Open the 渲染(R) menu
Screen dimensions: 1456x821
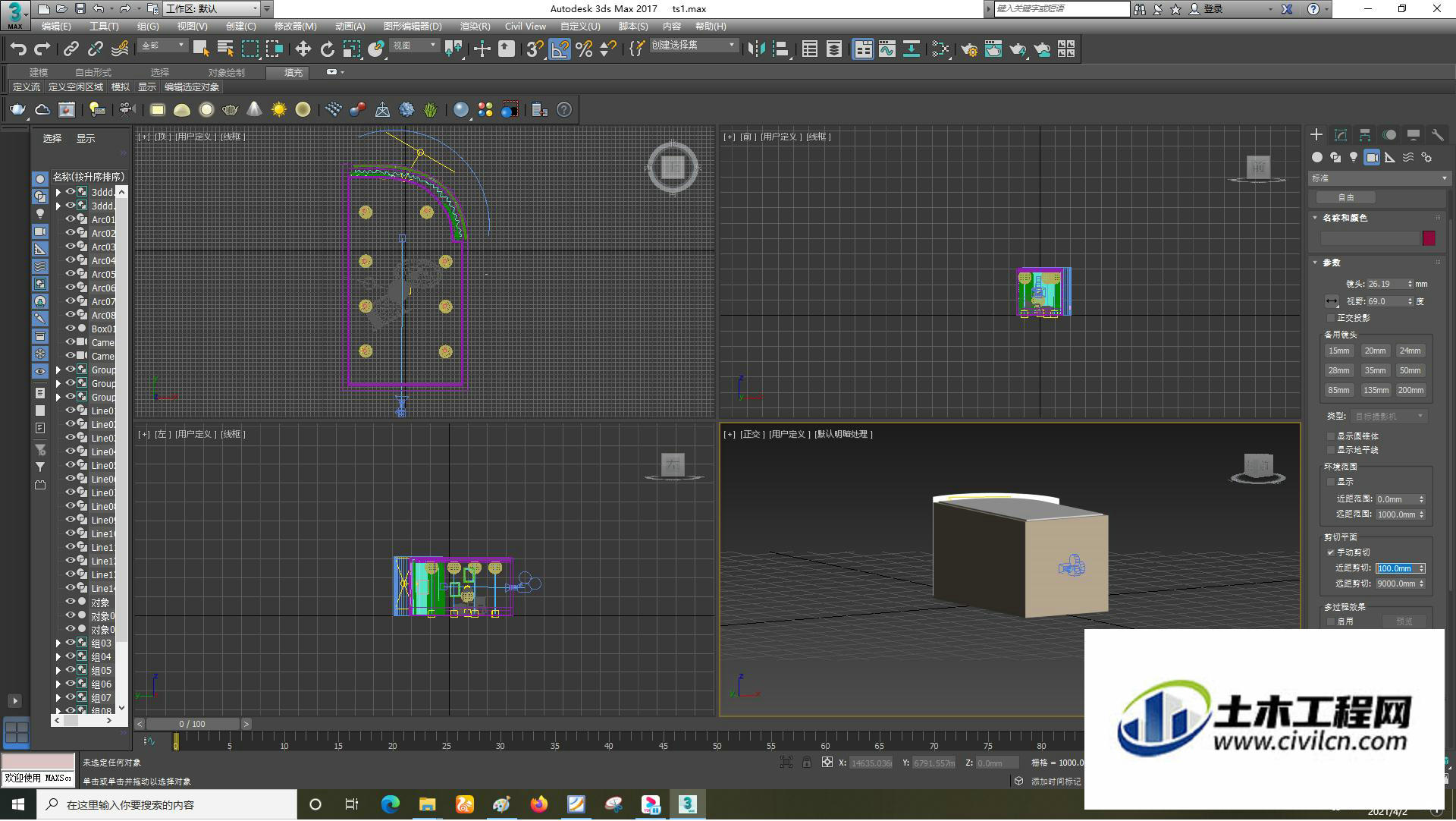click(x=475, y=27)
